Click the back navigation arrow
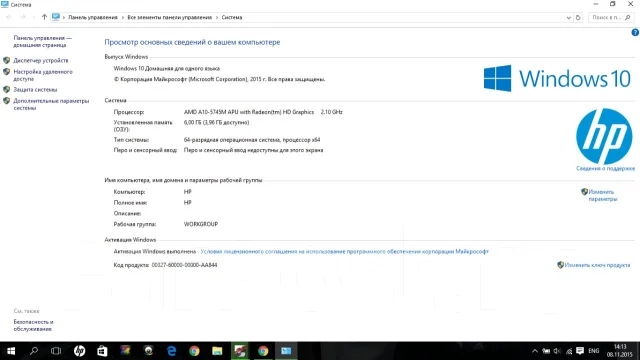The width and height of the screenshot is (640, 360). tap(9, 17)
